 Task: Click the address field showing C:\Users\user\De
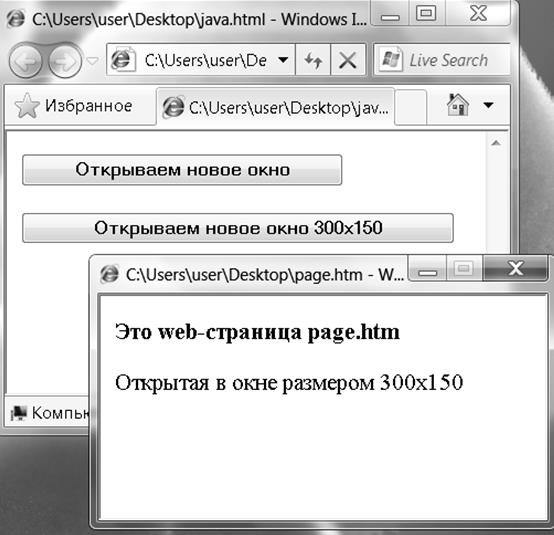click(201, 60)
